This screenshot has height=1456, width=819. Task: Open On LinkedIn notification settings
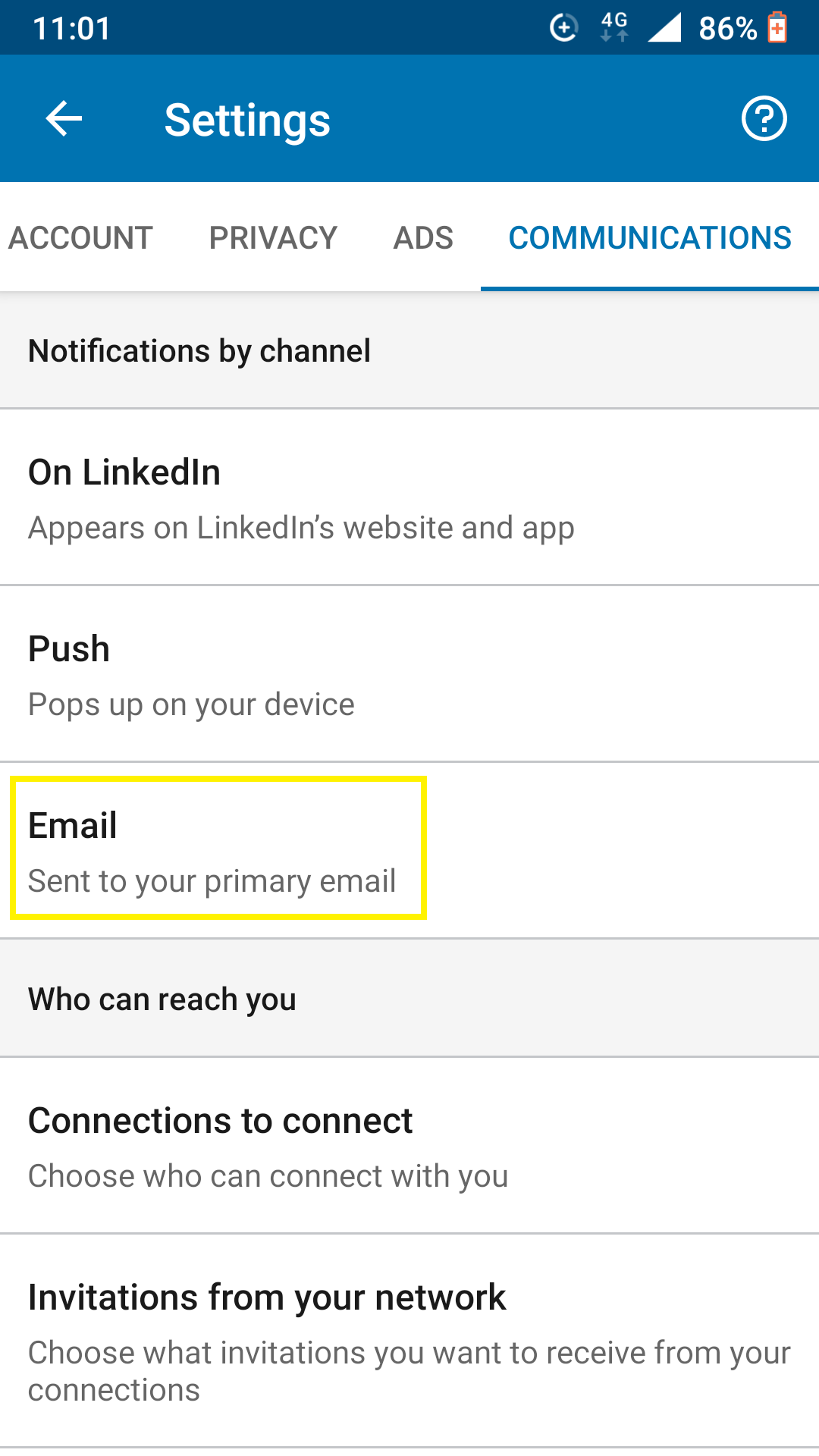(409, 497)
